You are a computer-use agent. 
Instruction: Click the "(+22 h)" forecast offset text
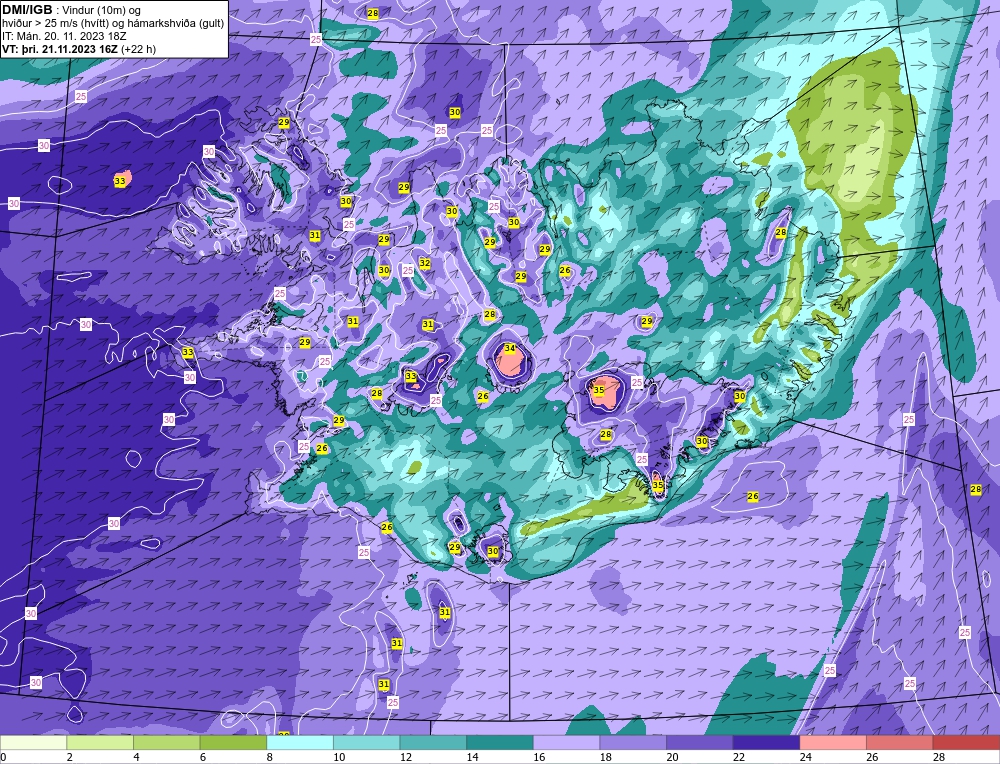pyautogui.click(x=138, y=48)
